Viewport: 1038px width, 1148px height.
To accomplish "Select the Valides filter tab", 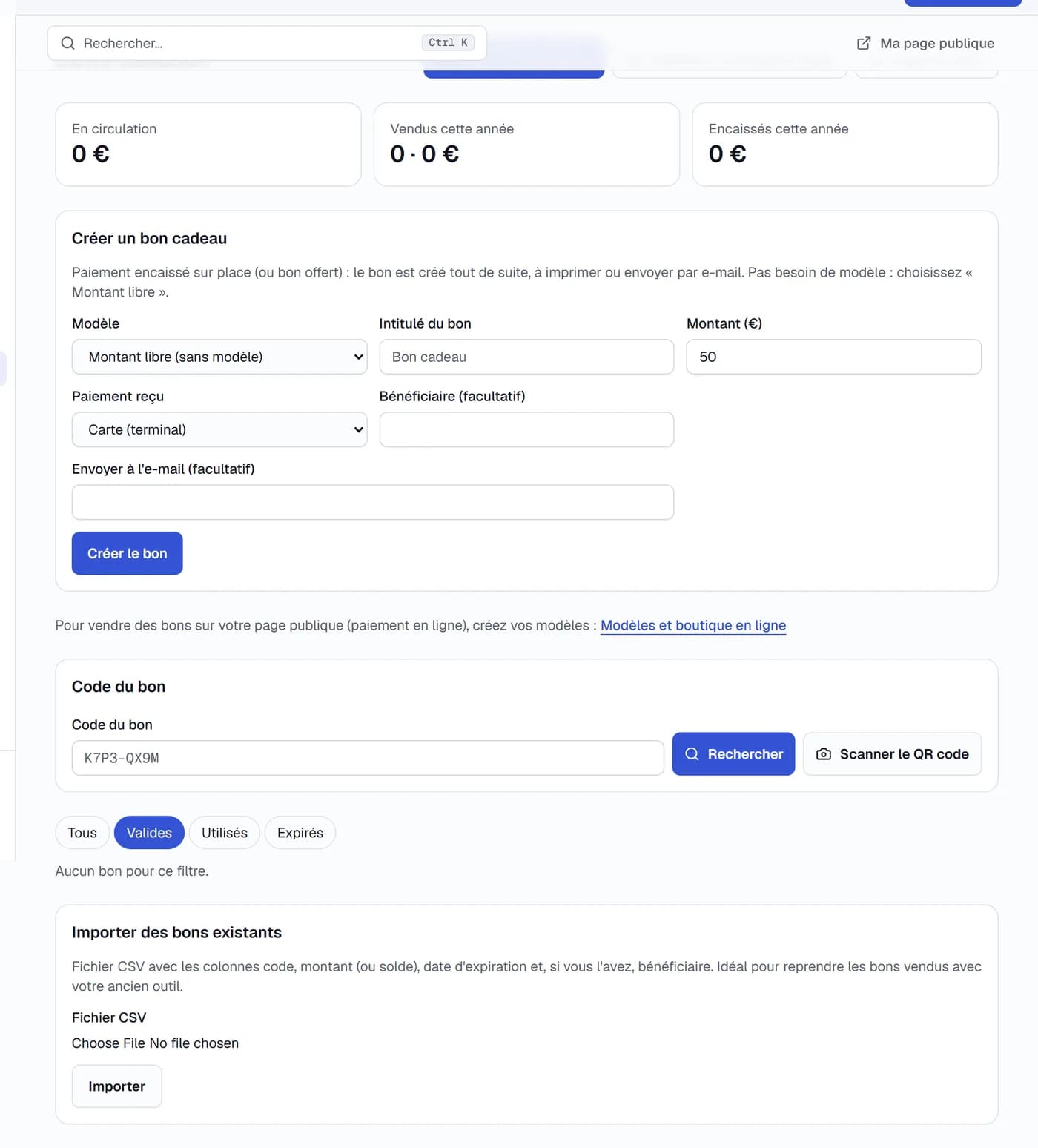I will point(149,833).
